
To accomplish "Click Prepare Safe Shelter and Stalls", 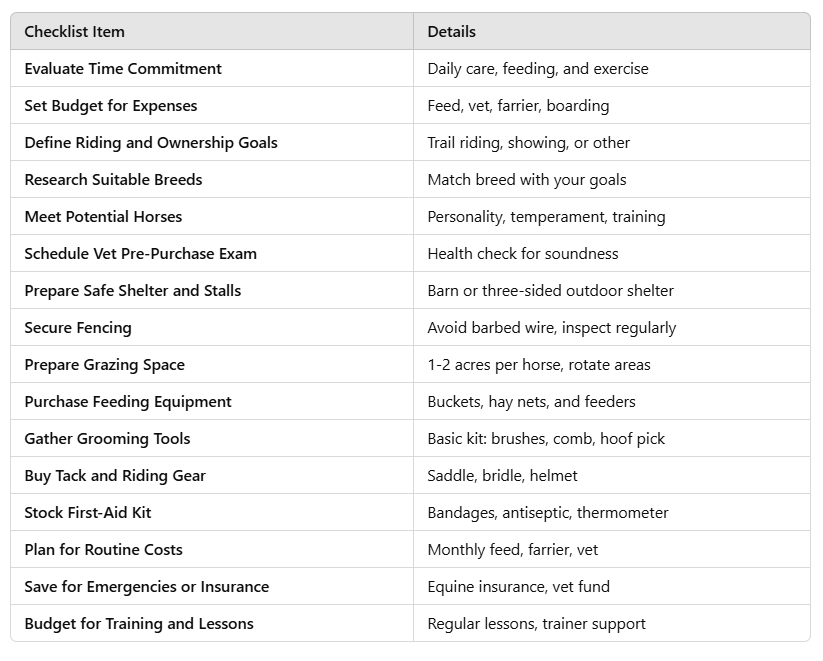I will 133,290.
